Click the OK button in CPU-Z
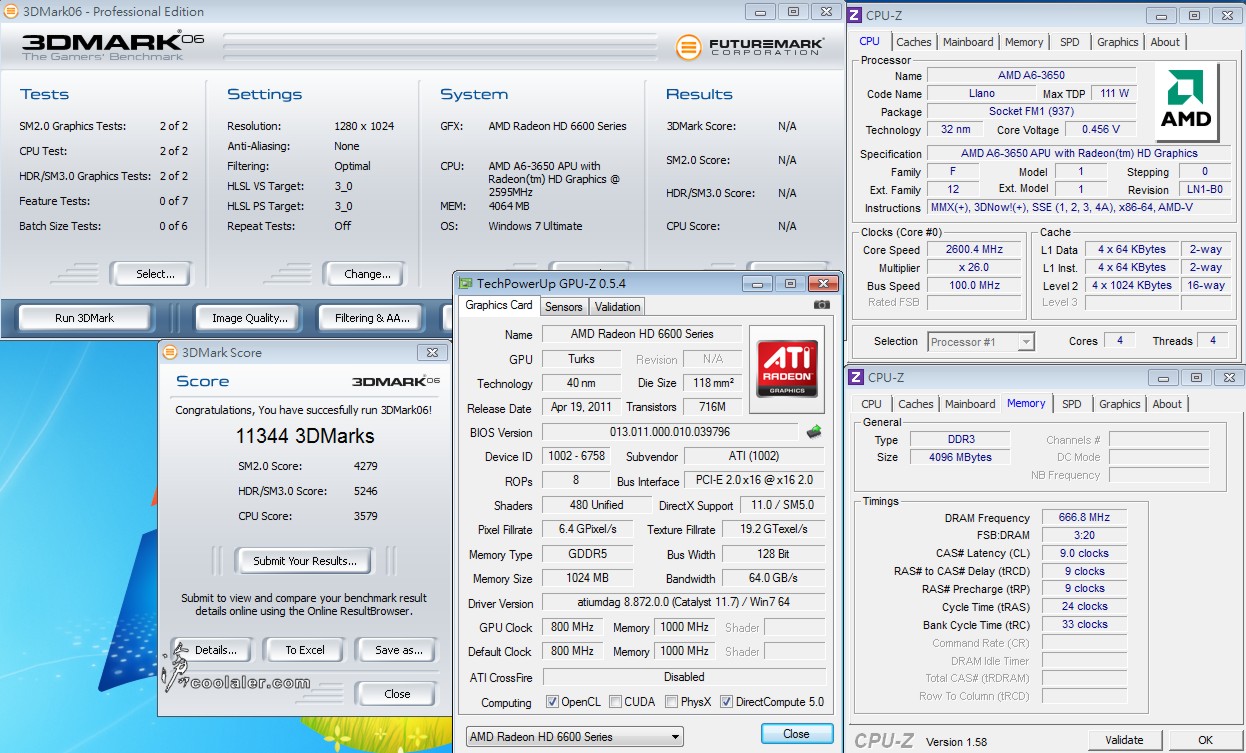 (x=1205, y=740)
